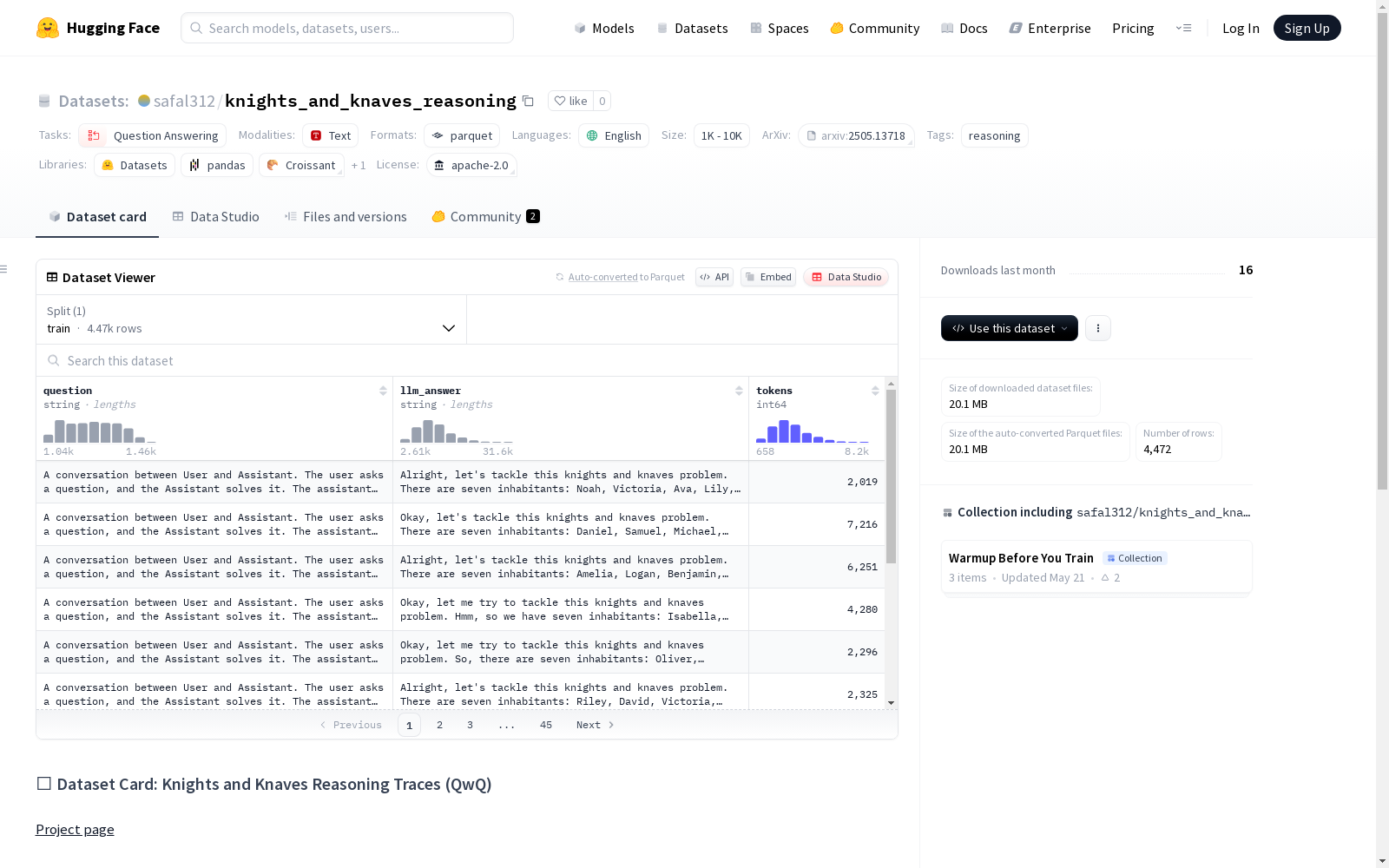Select the row with 7,216 tokens
Screen dimensions: 1389x868
(x=461, y=524)
